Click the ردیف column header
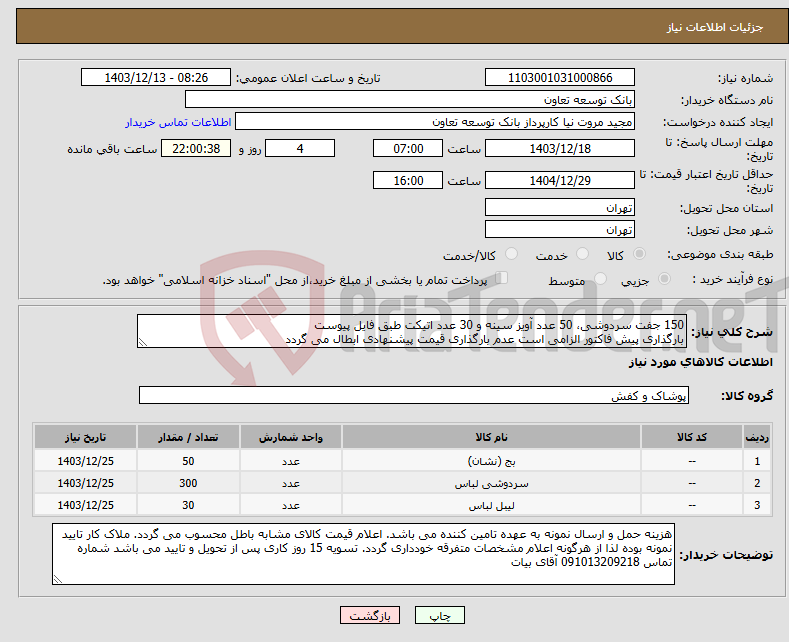This screenshot has width=789, height=642. tap(757, 437)
